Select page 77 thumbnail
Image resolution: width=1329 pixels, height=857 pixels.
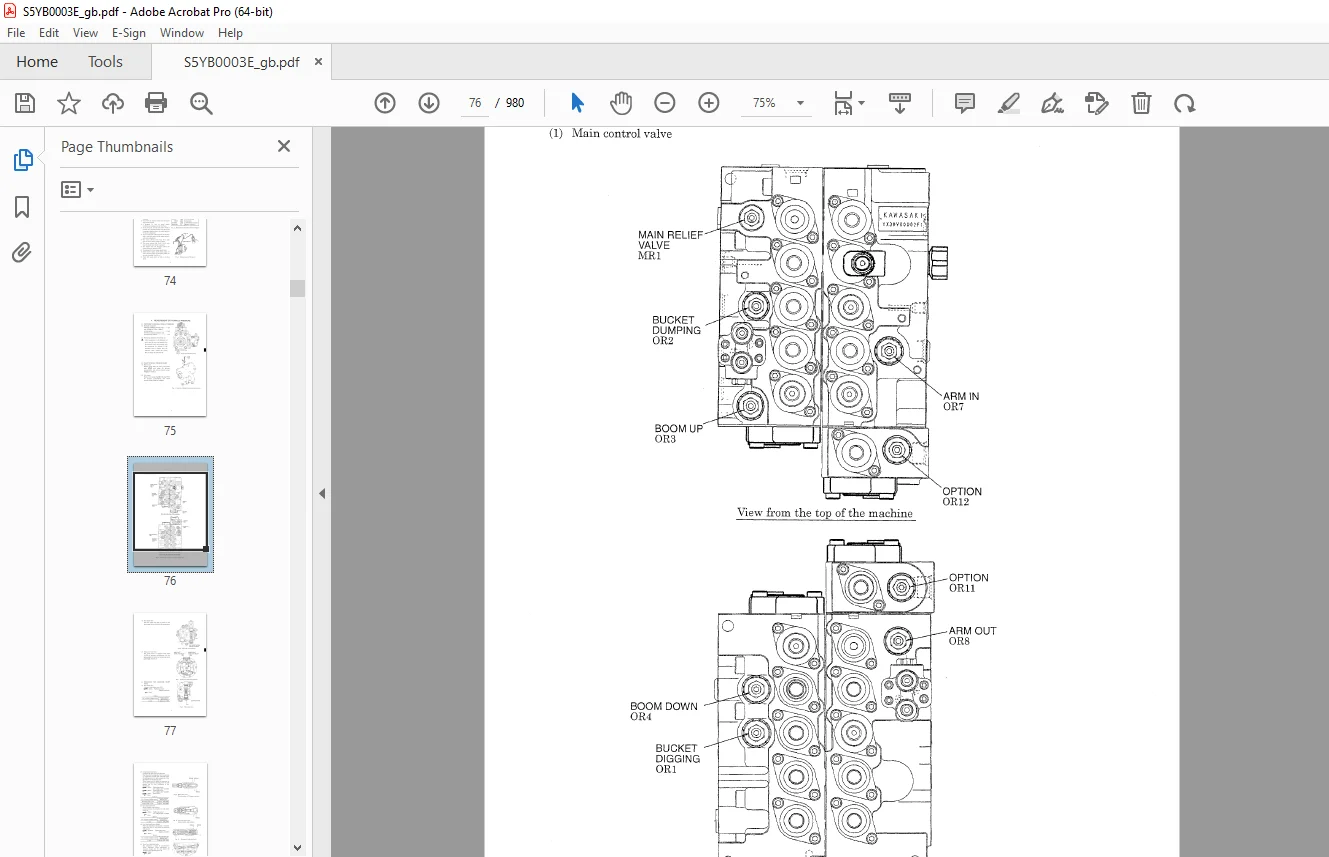(170, 665)
